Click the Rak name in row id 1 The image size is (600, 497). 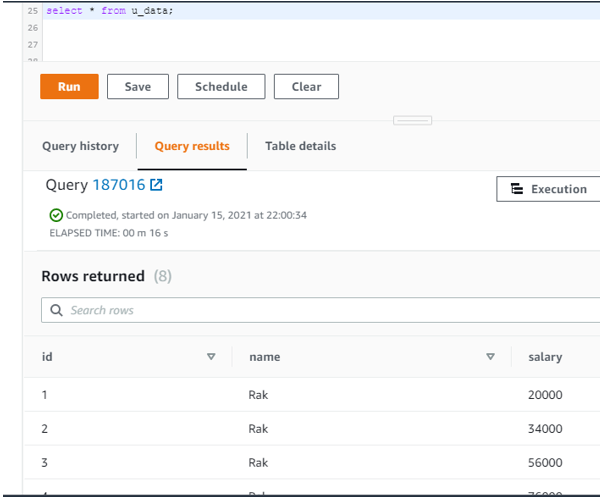258,394
